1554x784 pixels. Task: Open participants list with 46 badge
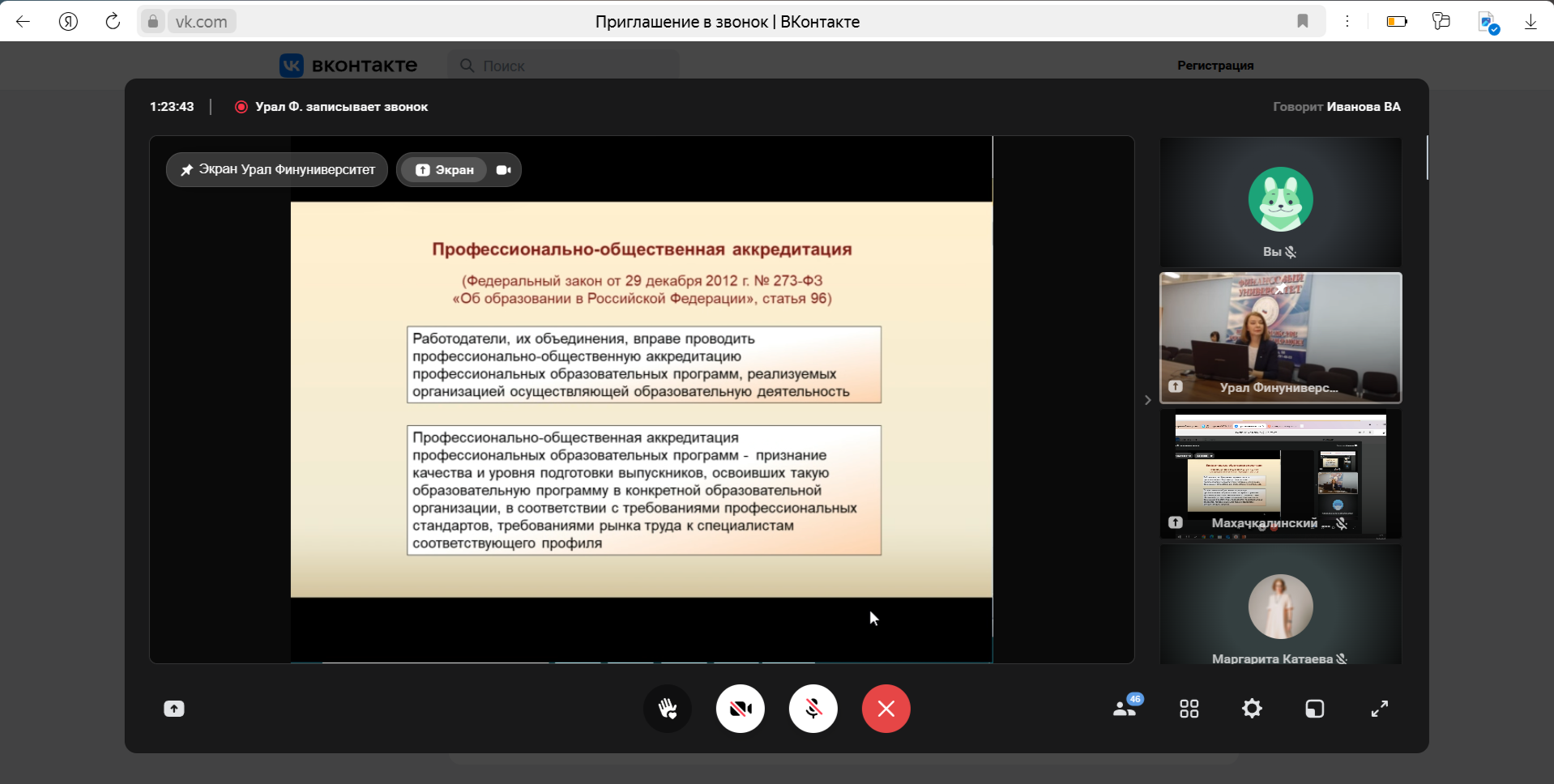(1127, 707)
